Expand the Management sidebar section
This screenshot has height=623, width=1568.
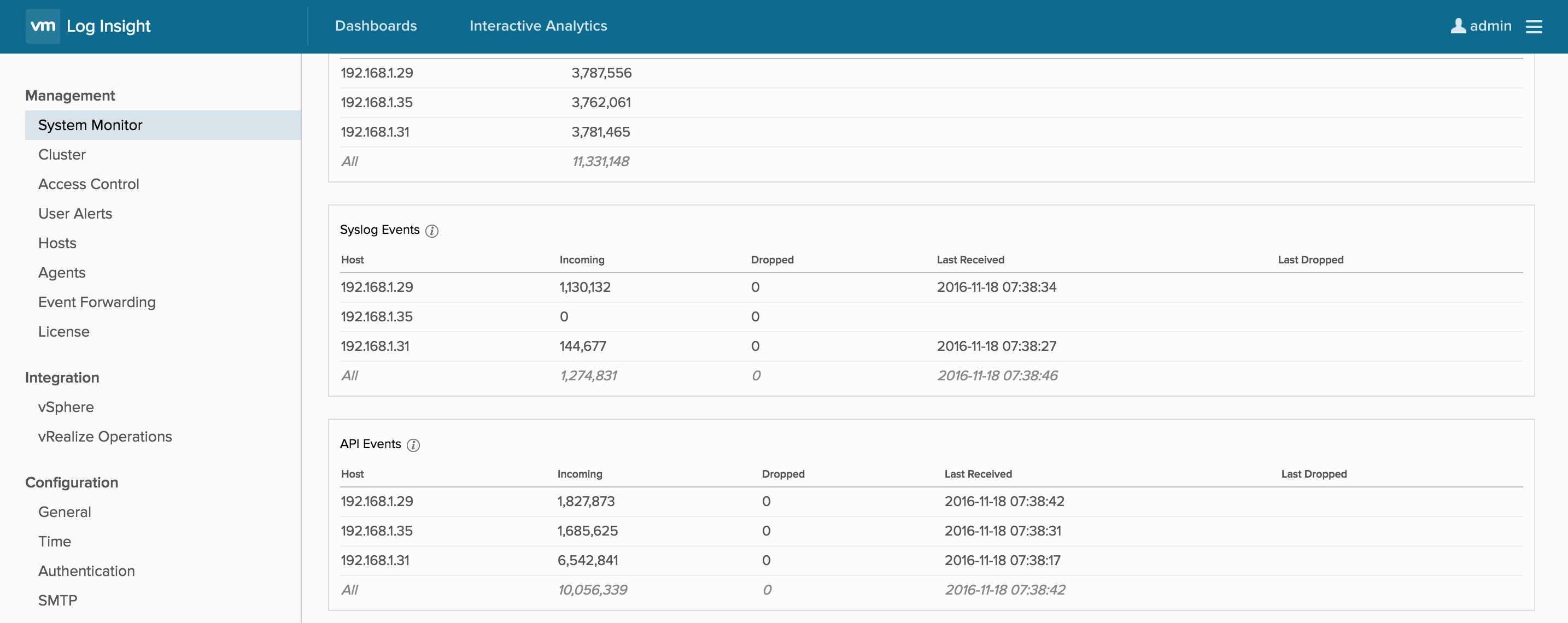click(x=70, y=95)
